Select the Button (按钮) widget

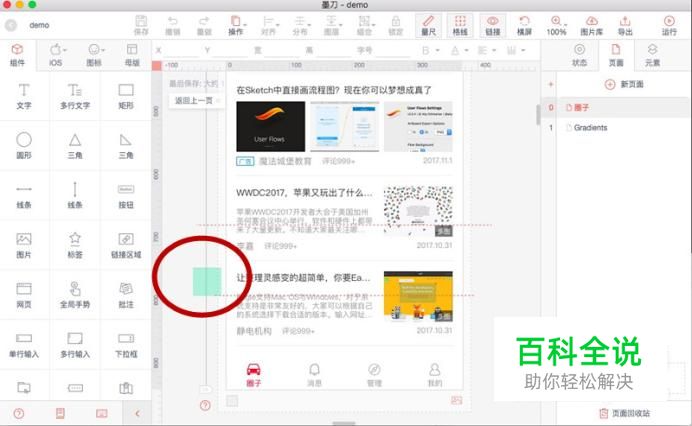pos(126,196)
